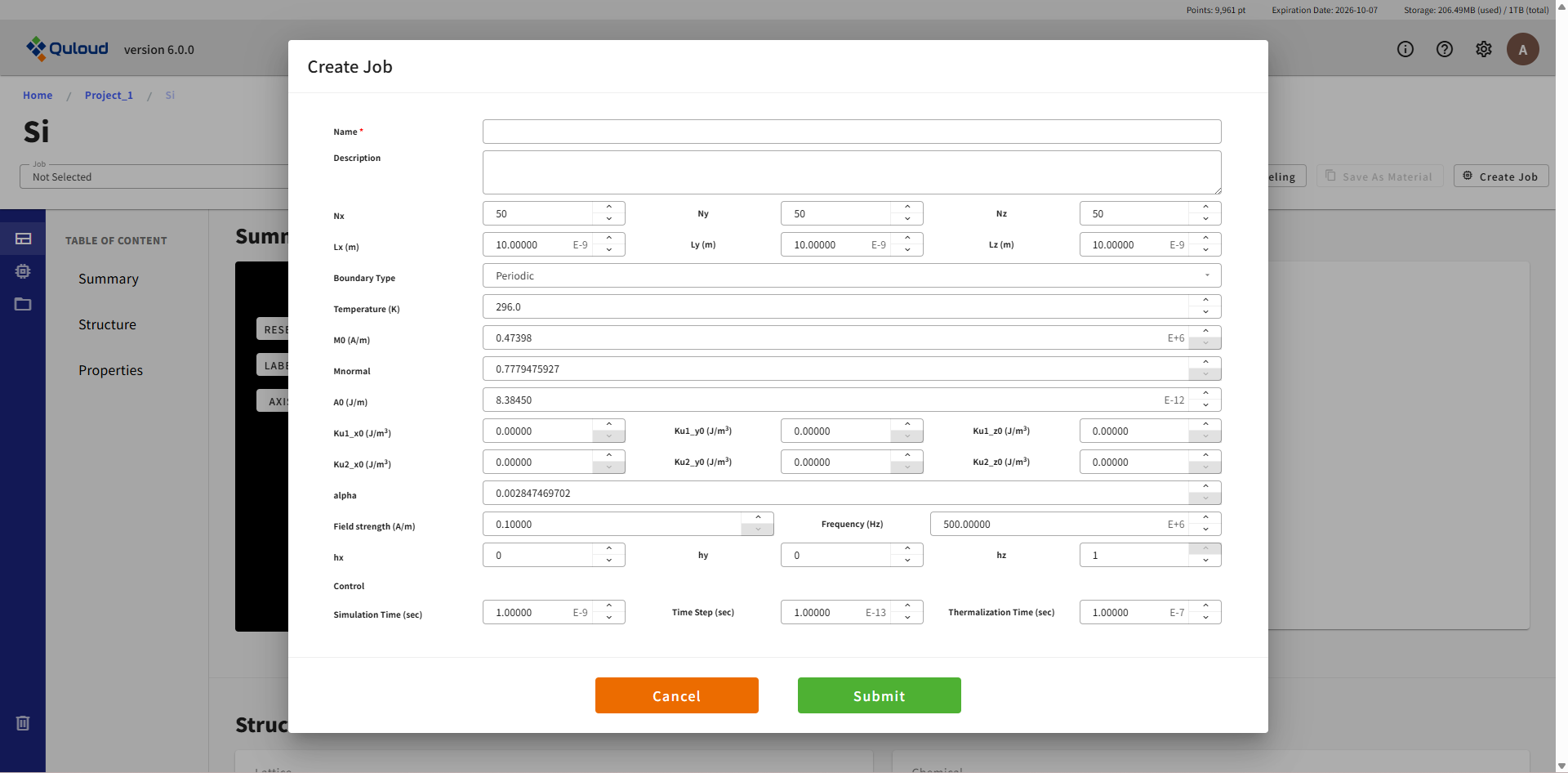Image resolution: width=1568 pixels, height=773 pixels.
Task: Open the help question mark icon
Action: [x=1444, y=49]
